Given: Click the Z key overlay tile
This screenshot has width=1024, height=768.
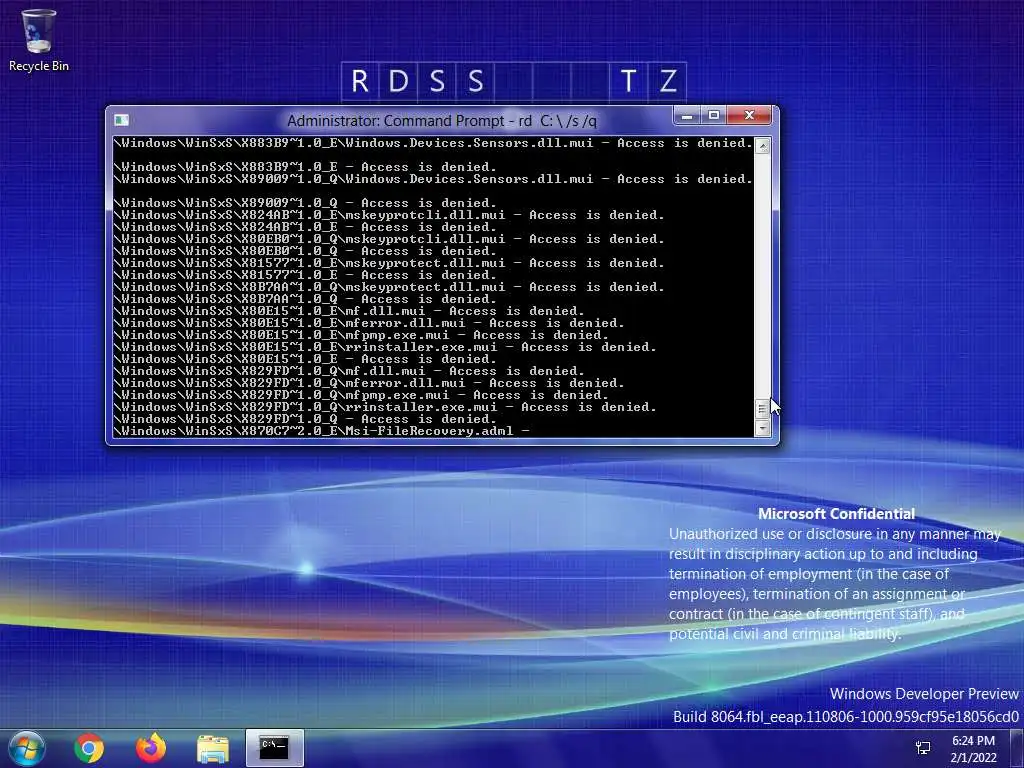Looking at the screenshot, I should pyautogui.click(x=667, y=82).
